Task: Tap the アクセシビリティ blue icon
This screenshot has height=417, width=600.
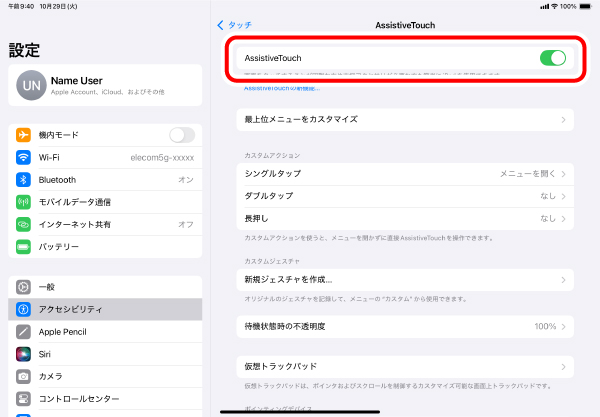Action: pyautogui.click(x=23, y=309)
